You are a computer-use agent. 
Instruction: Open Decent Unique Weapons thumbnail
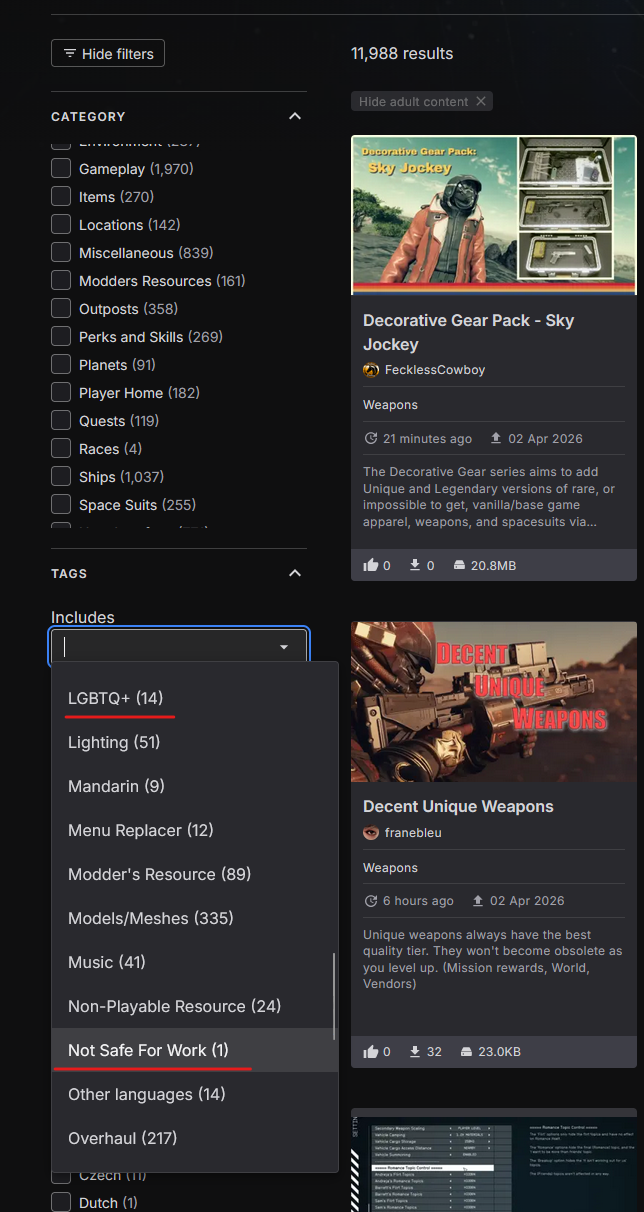(494, 702)
